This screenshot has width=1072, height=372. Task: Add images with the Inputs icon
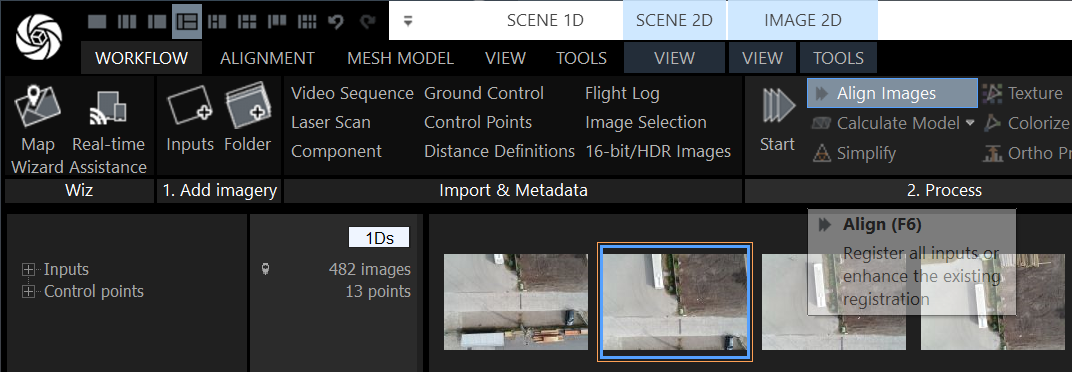(x=190, y=118)
